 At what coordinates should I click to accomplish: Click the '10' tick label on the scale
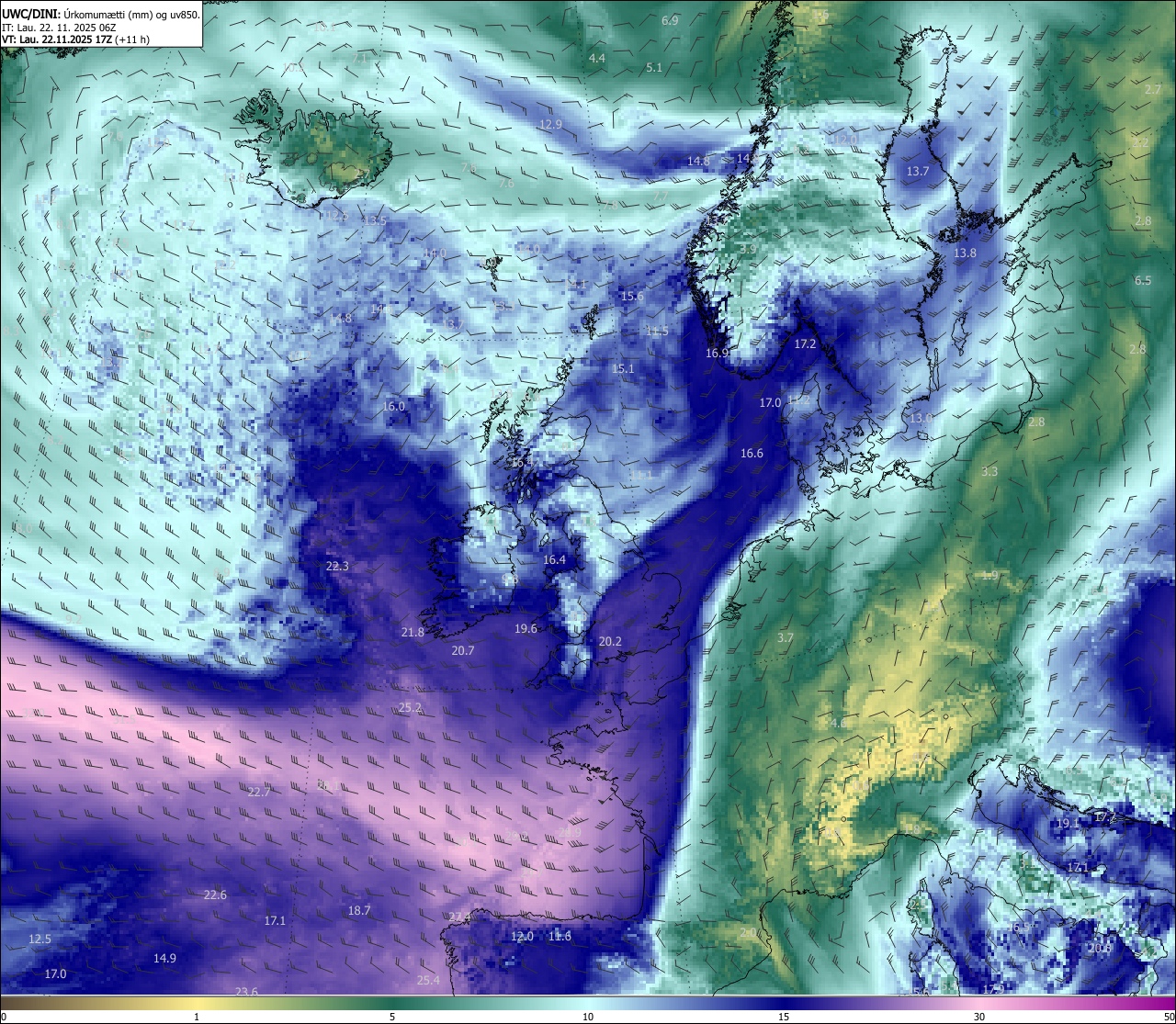588,1017
